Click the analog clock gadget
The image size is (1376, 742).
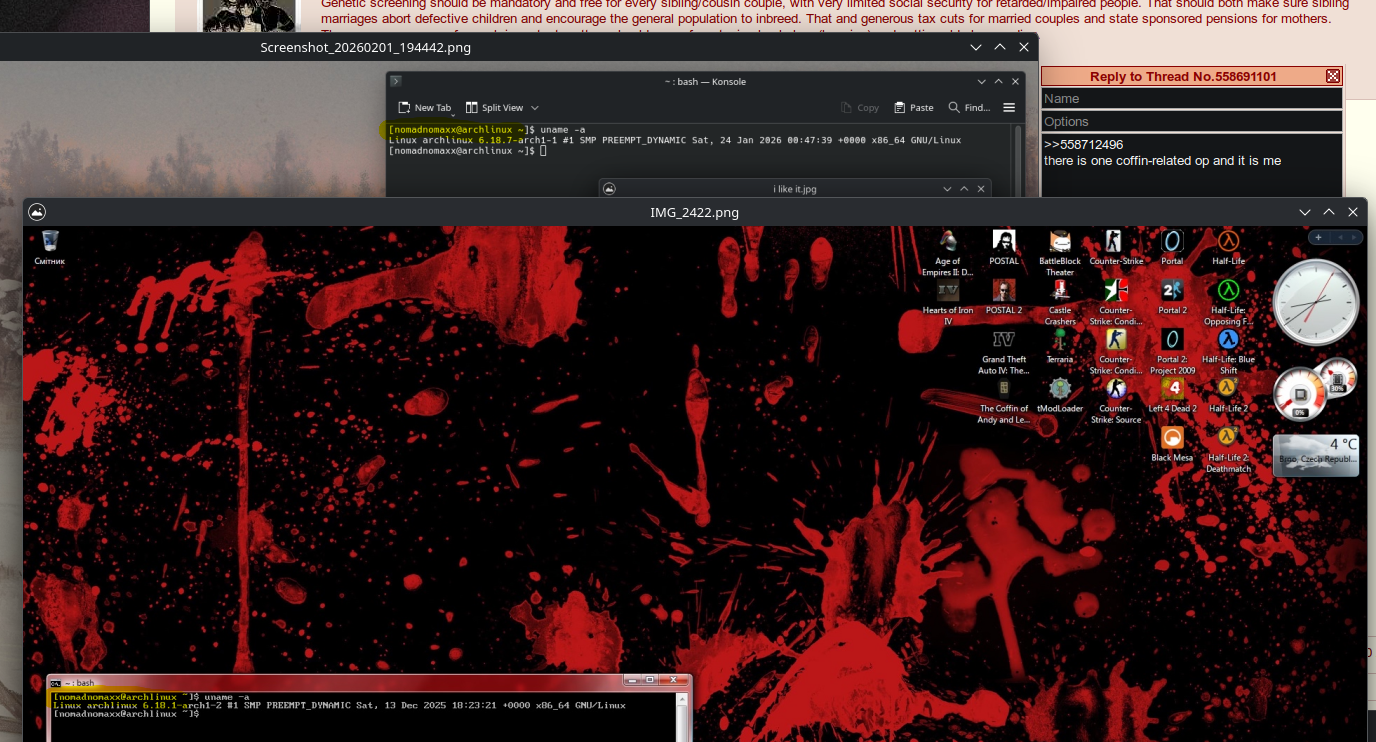coord(1316,302)
